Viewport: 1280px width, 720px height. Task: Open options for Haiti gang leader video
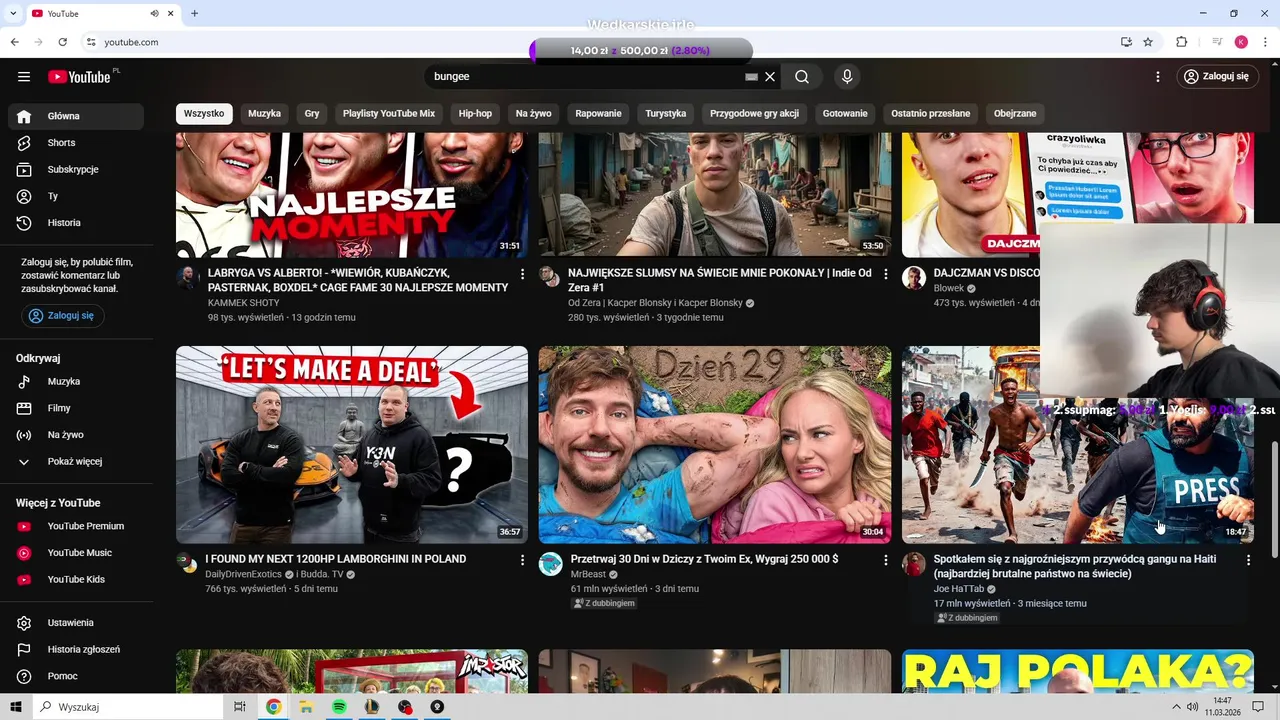click(x=1248, y=561)
